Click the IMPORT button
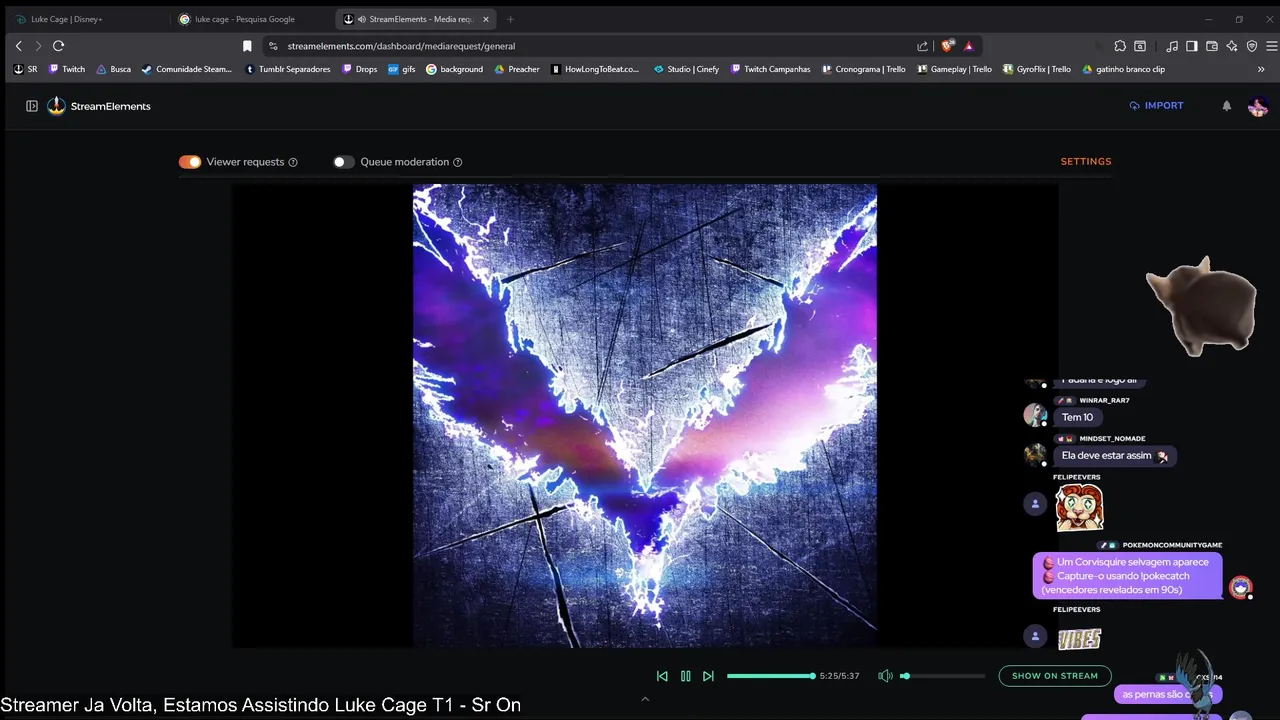 coord(1156,105)
